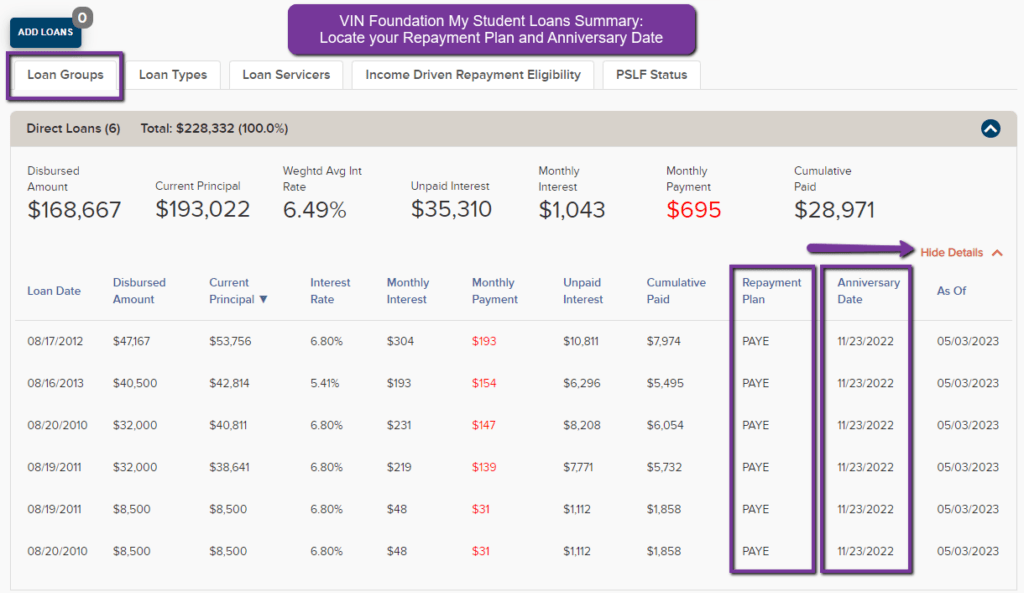1024x593 pixels.
Task: Check the PSLF Status tab
Action: click(651, 74)
